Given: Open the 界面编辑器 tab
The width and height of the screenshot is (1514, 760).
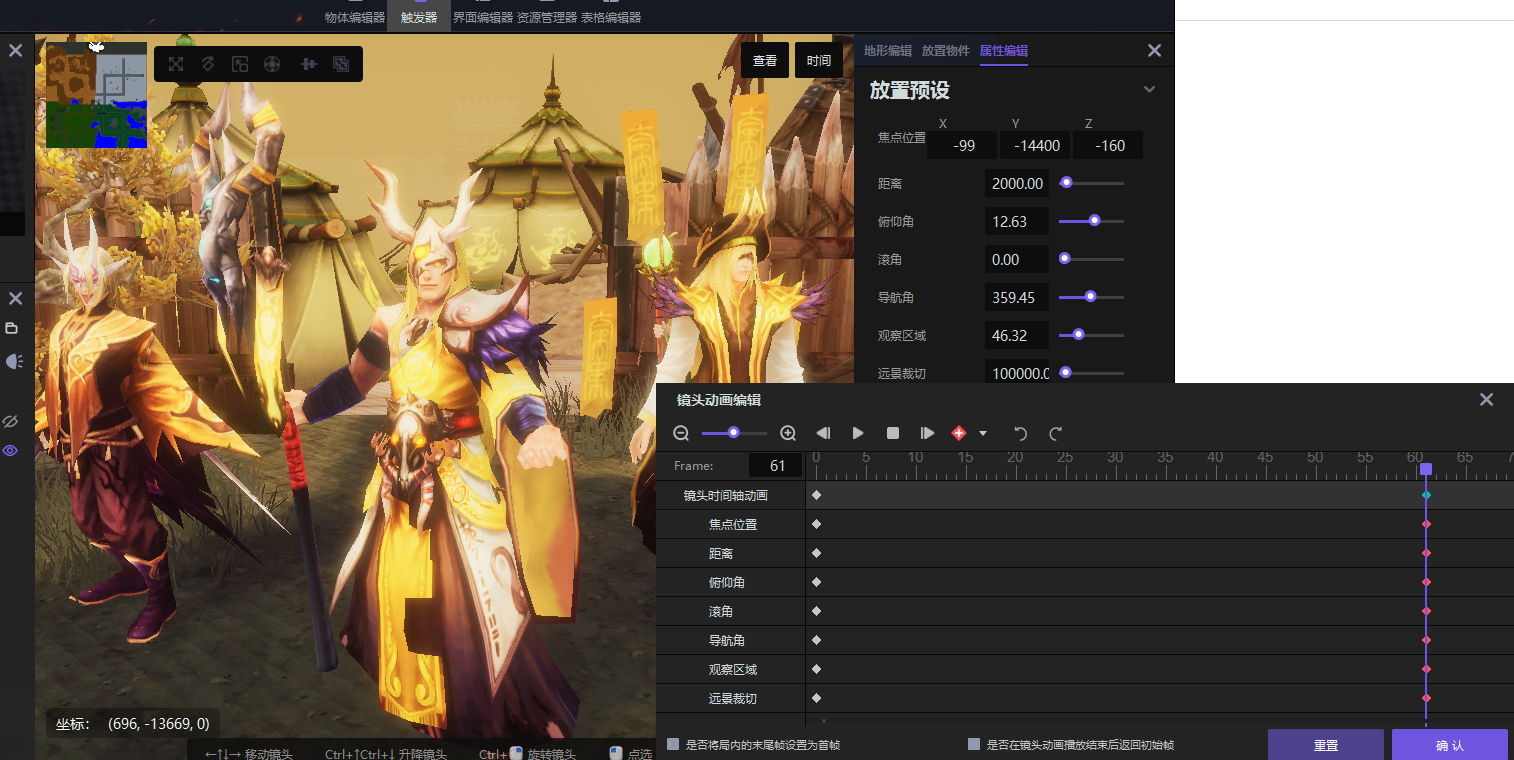Looking at the screenshot, I should coord(483,17).
